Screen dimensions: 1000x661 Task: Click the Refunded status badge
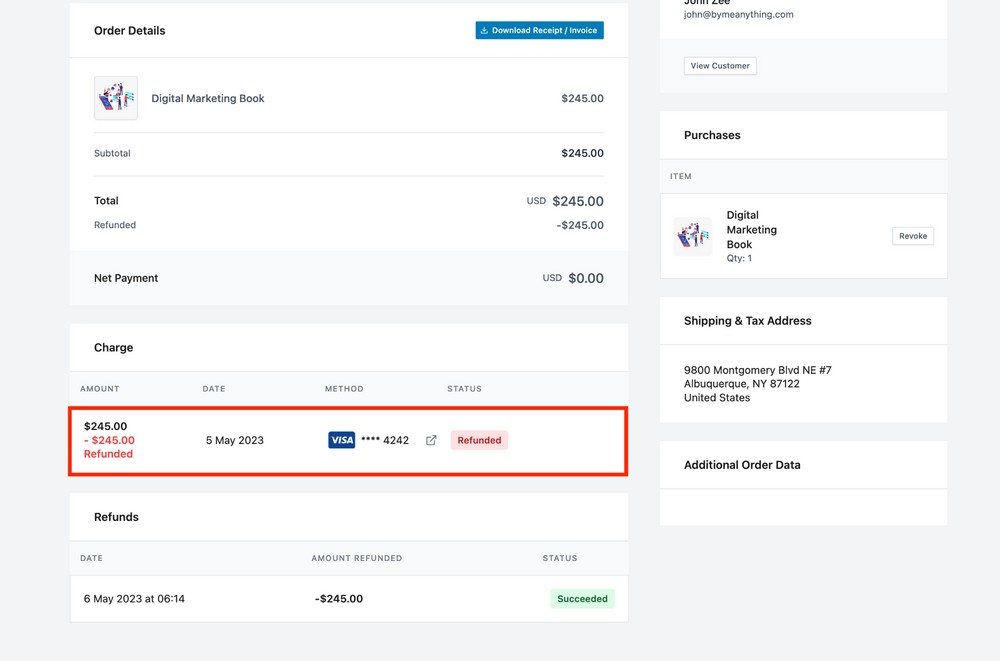[x=479, y=439]
